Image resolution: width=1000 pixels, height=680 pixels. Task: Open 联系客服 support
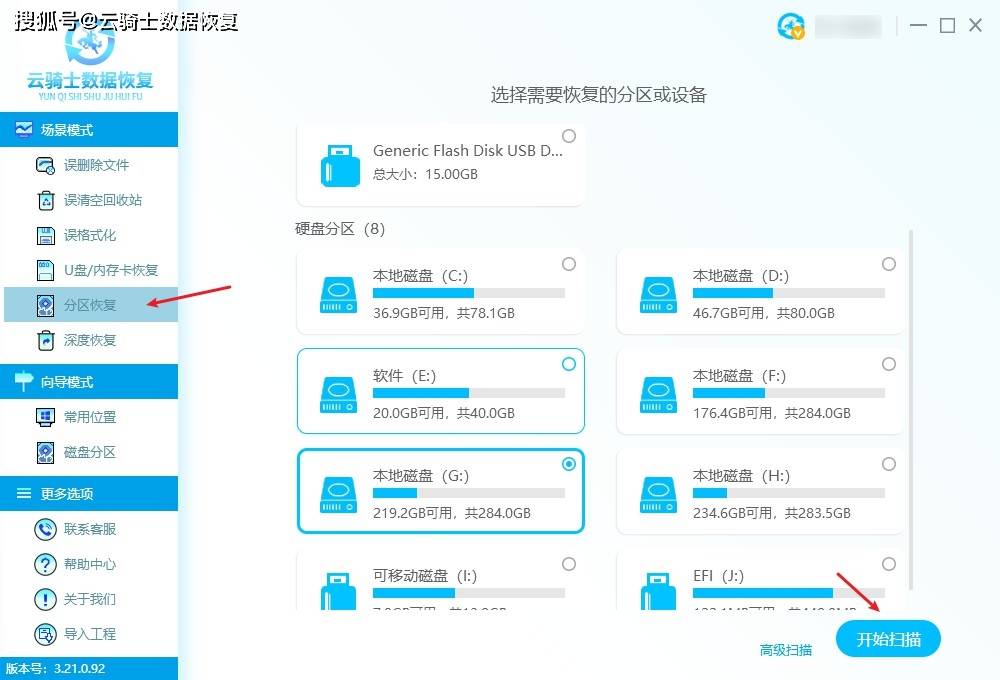(89, 529)
